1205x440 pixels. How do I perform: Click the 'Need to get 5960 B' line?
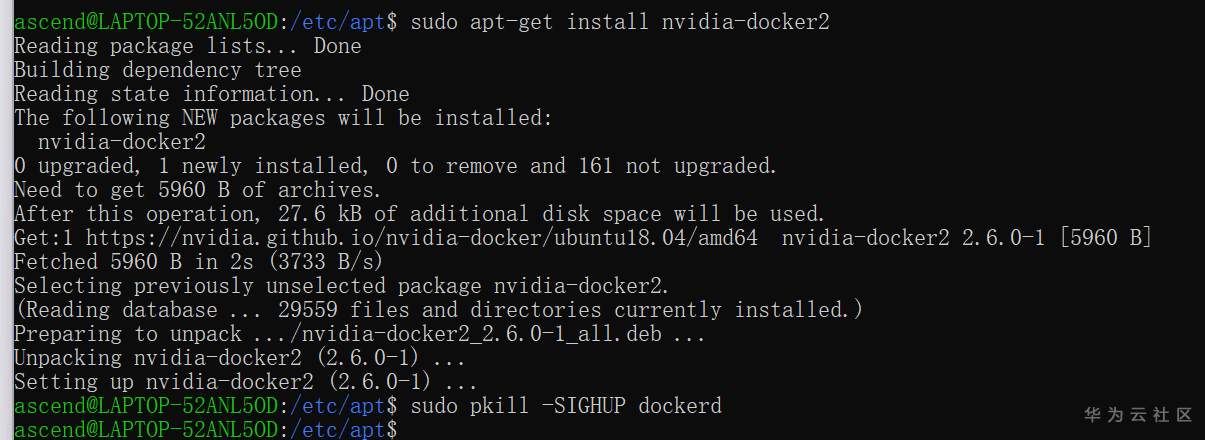197,190
